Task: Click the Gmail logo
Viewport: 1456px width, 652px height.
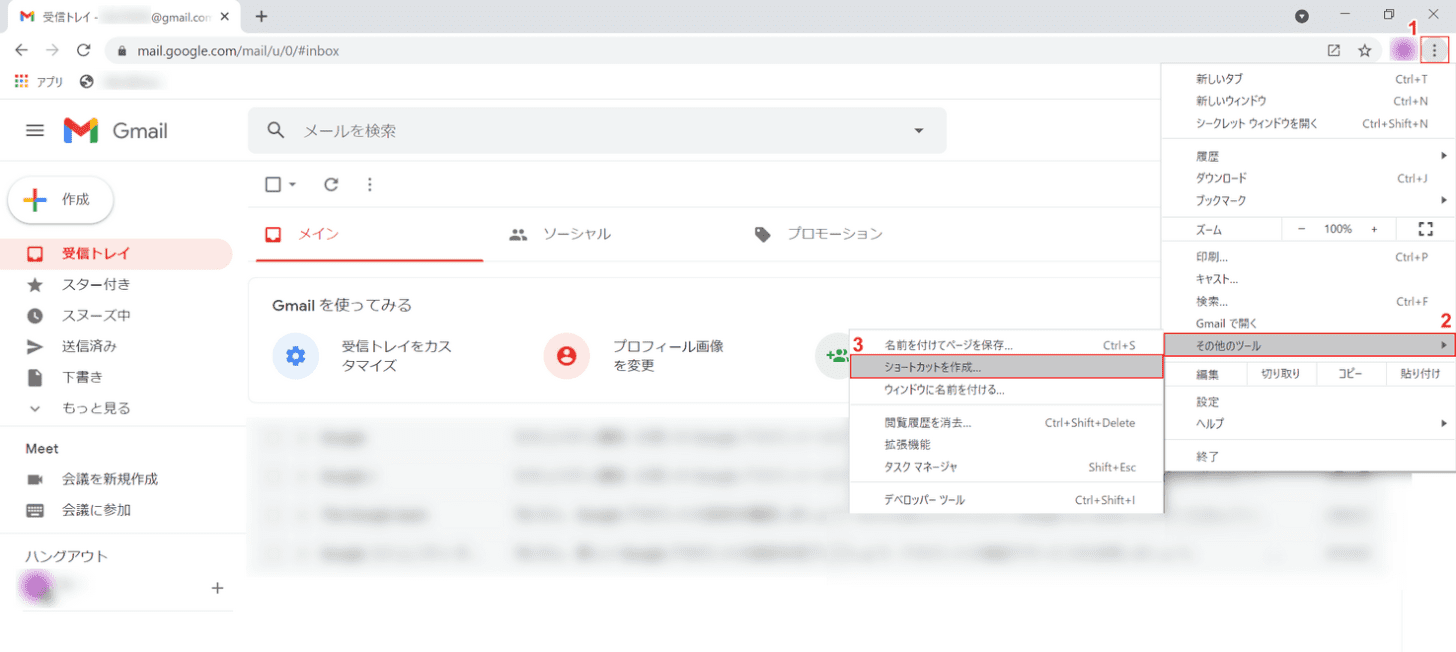Action: [x=115, y=130]
